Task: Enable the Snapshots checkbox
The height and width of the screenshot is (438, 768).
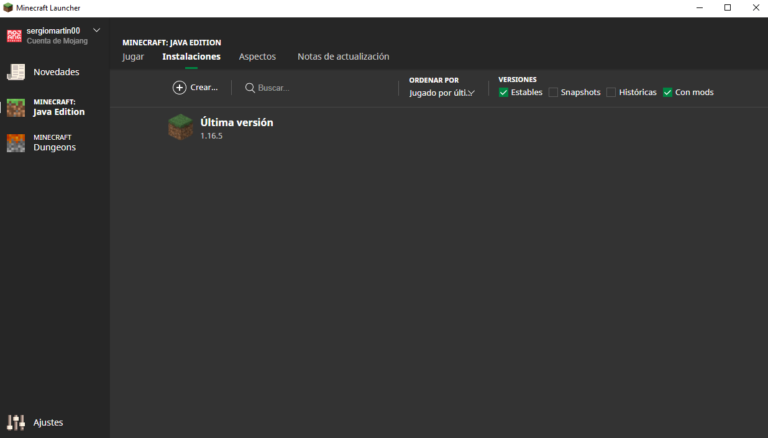Action: pos(553,92)
